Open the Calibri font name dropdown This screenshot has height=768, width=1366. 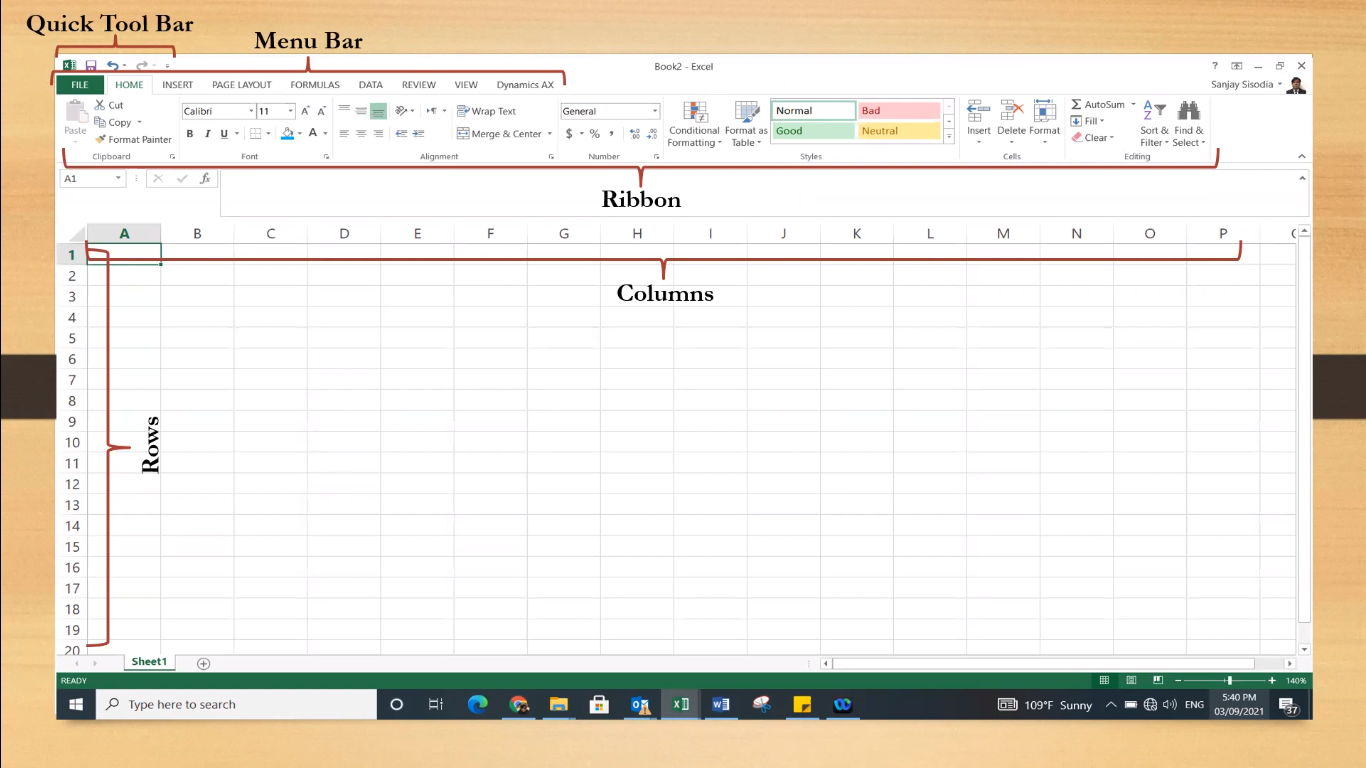(x=251, y=112)
